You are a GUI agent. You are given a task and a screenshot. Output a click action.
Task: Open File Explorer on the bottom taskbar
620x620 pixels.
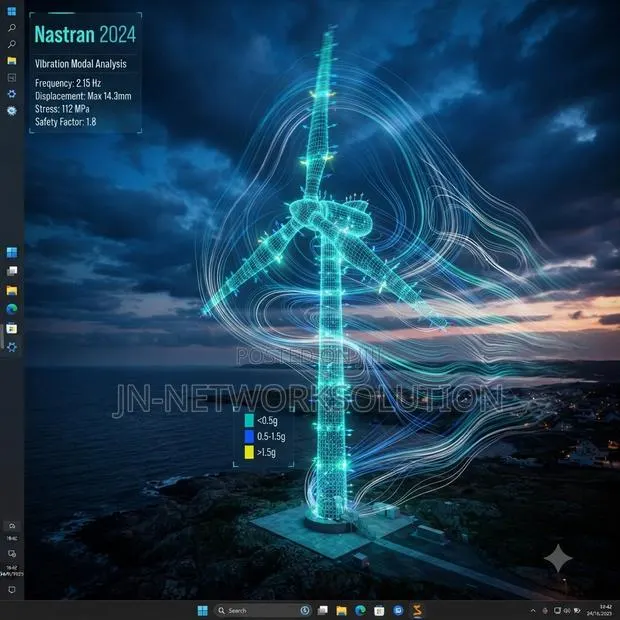tap(341, 611)
